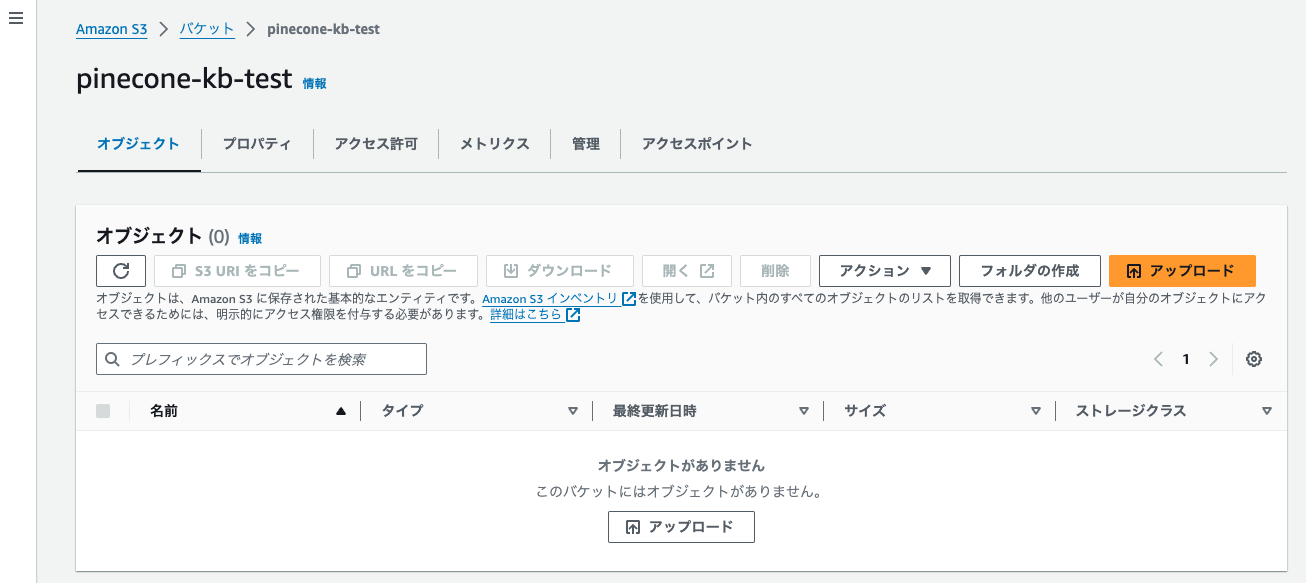Focus the prefix object search field
The image size is (1306, 583).
[261, 359]
